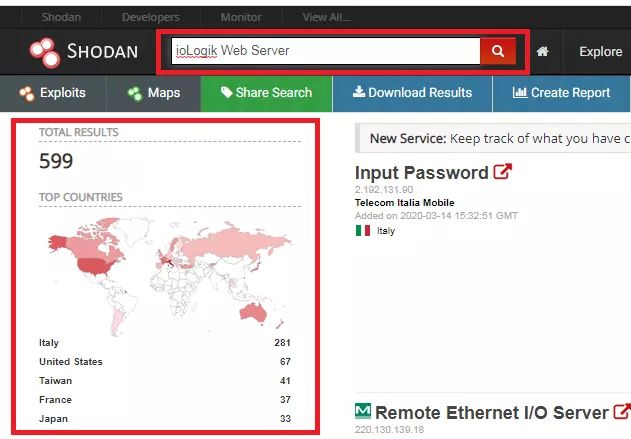This screenshot has height=439, width=631.
Task: Click Telecom Italia Mobile organization
Action: (x=404, y=202)
